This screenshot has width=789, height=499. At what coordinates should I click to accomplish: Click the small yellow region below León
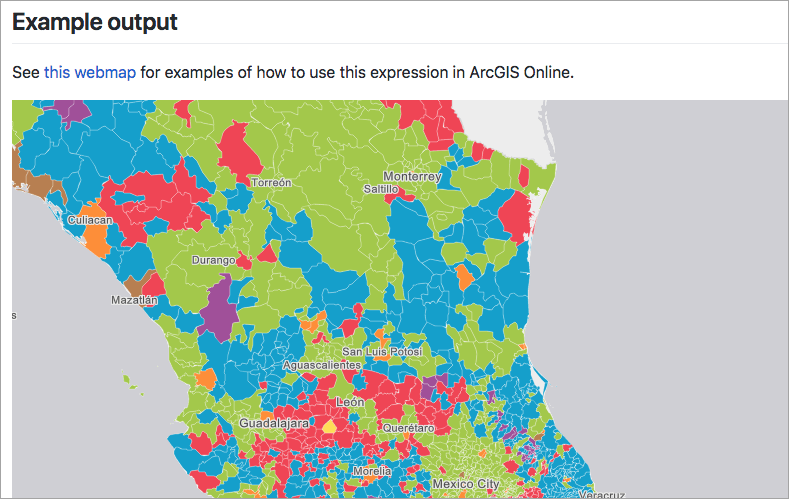coord(328,425)
